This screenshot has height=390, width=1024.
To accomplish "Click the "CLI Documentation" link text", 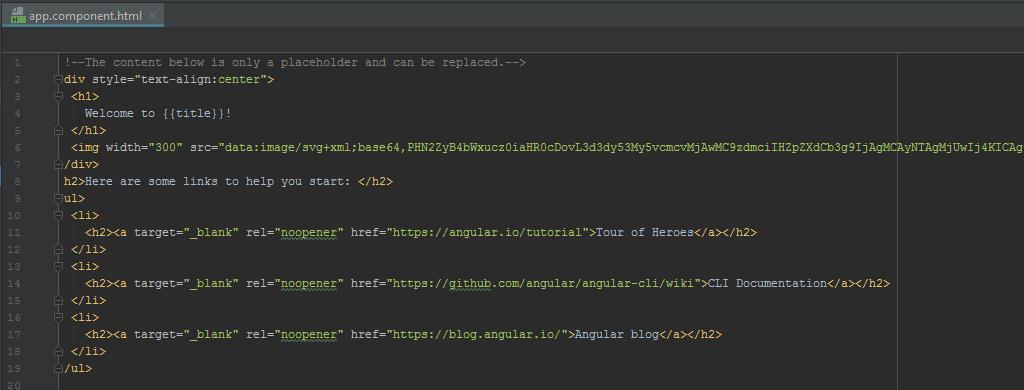I will [x=768, y=284].
